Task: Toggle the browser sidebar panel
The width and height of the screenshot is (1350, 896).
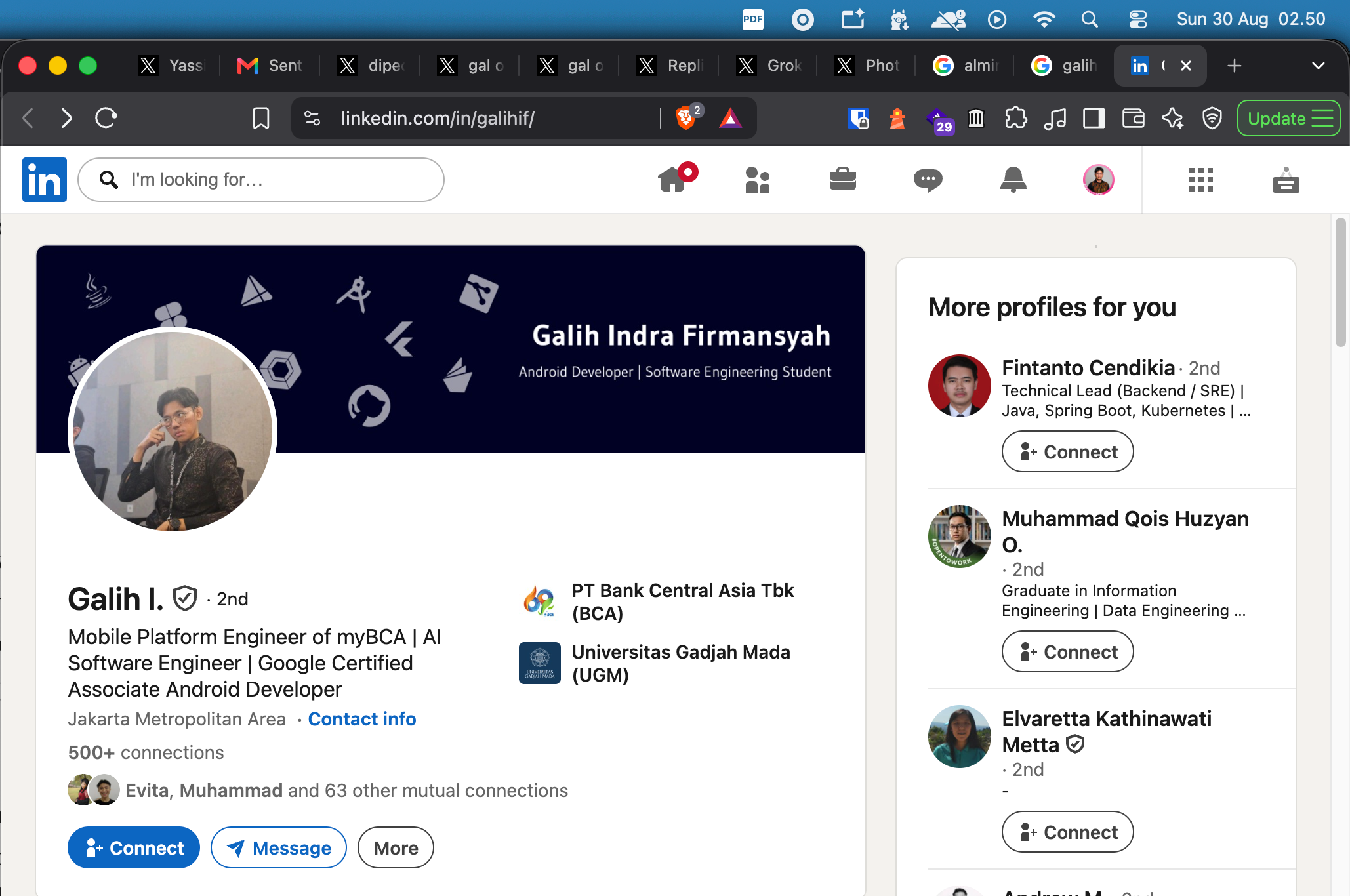Action: point(1094,118)
